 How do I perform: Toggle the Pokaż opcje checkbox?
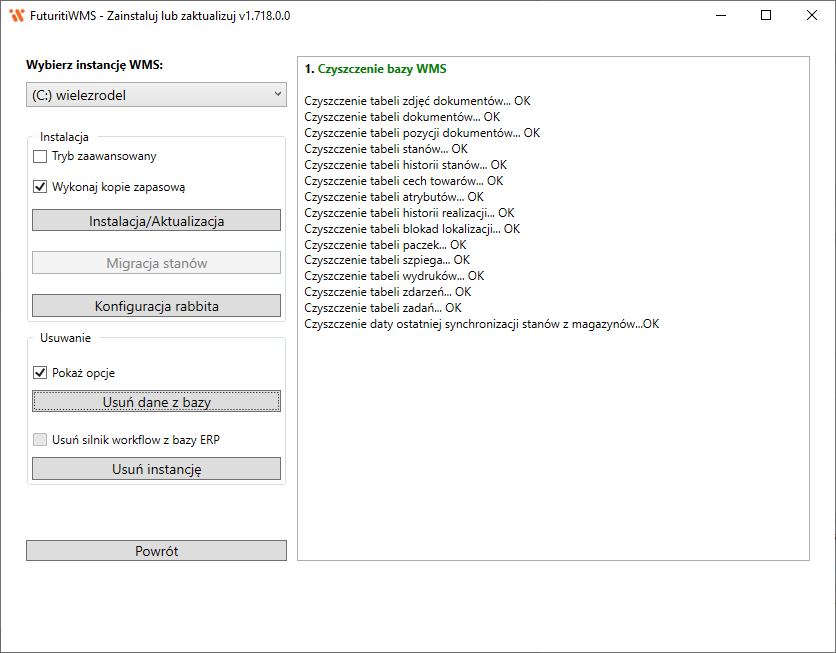point(40,373)
